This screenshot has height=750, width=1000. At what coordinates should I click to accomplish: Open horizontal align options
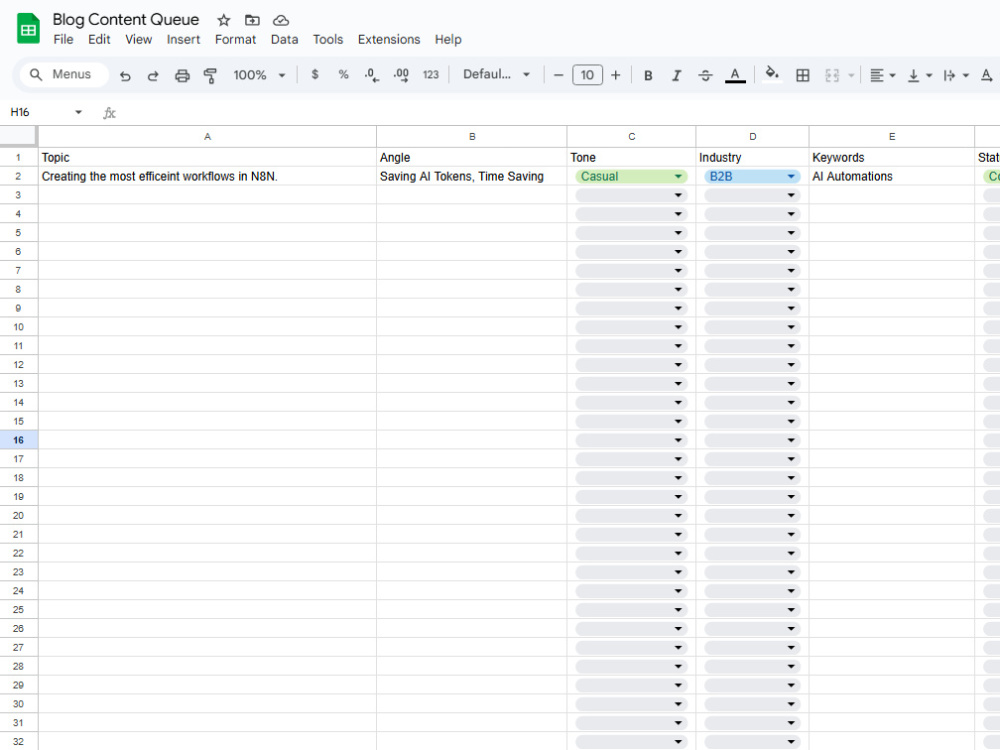click(x=883, y=76)
